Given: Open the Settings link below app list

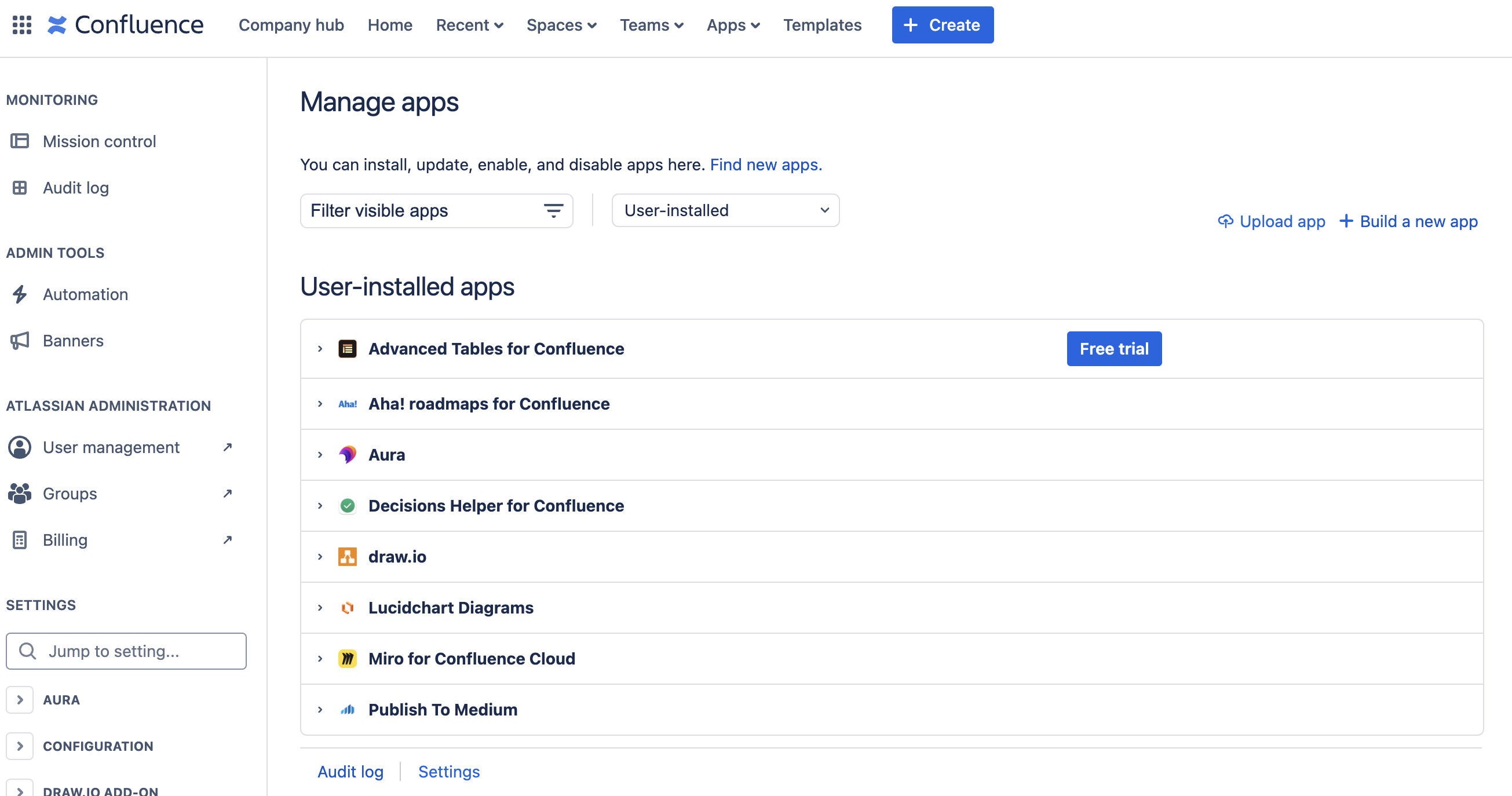Looking at the screenshot, I should click(449, 771).
